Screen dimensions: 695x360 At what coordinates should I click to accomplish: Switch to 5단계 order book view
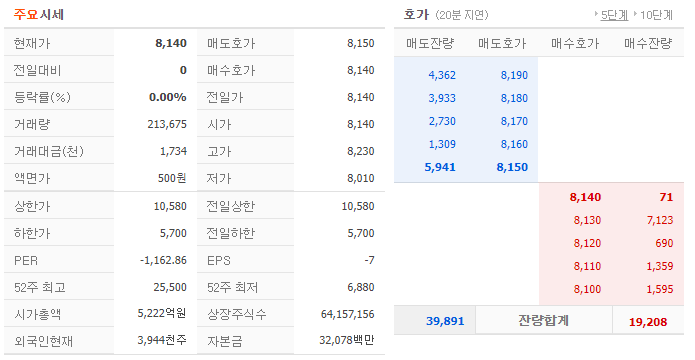pos(614,16)
